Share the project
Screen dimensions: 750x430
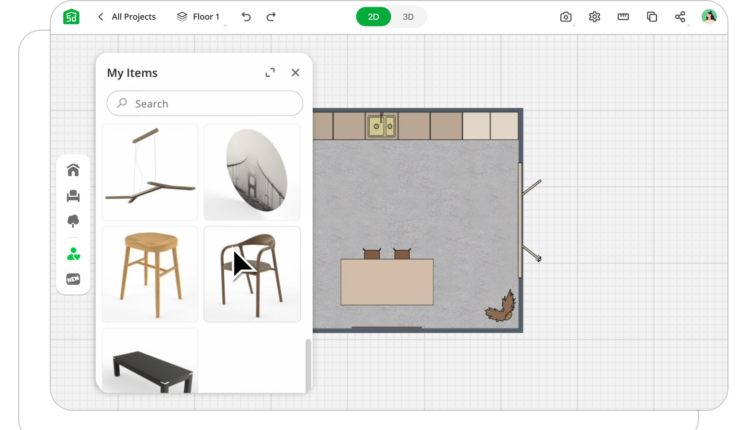pos(680,17)
